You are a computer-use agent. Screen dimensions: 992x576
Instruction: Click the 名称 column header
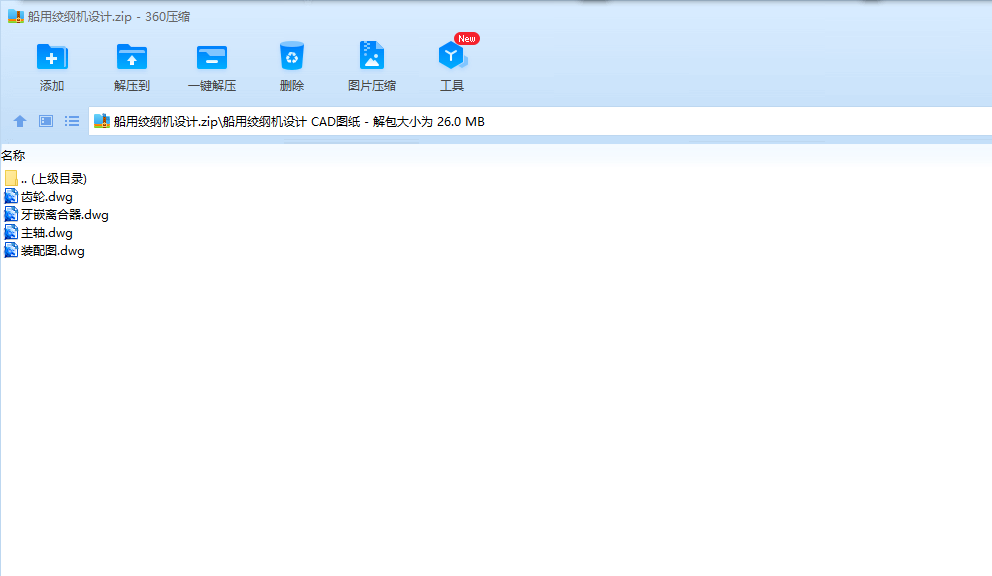tap(13, 156)
